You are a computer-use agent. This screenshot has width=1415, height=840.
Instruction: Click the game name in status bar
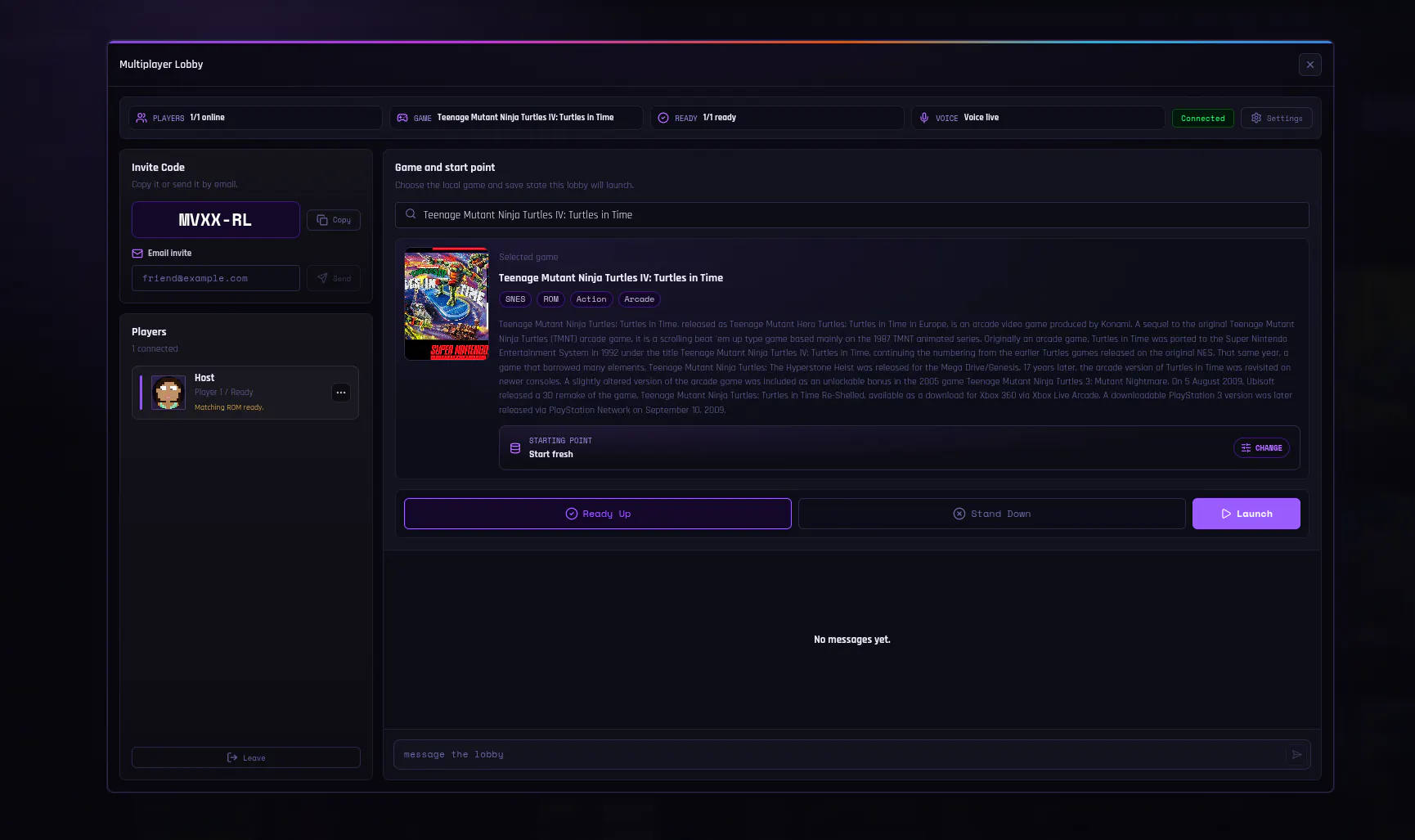click(525, 118)
